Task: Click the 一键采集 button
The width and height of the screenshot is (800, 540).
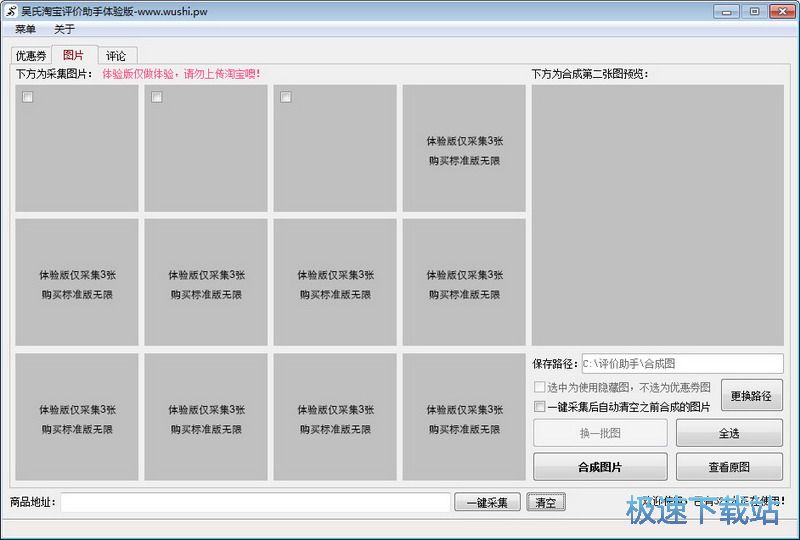Action: click(x=488, y=503)
